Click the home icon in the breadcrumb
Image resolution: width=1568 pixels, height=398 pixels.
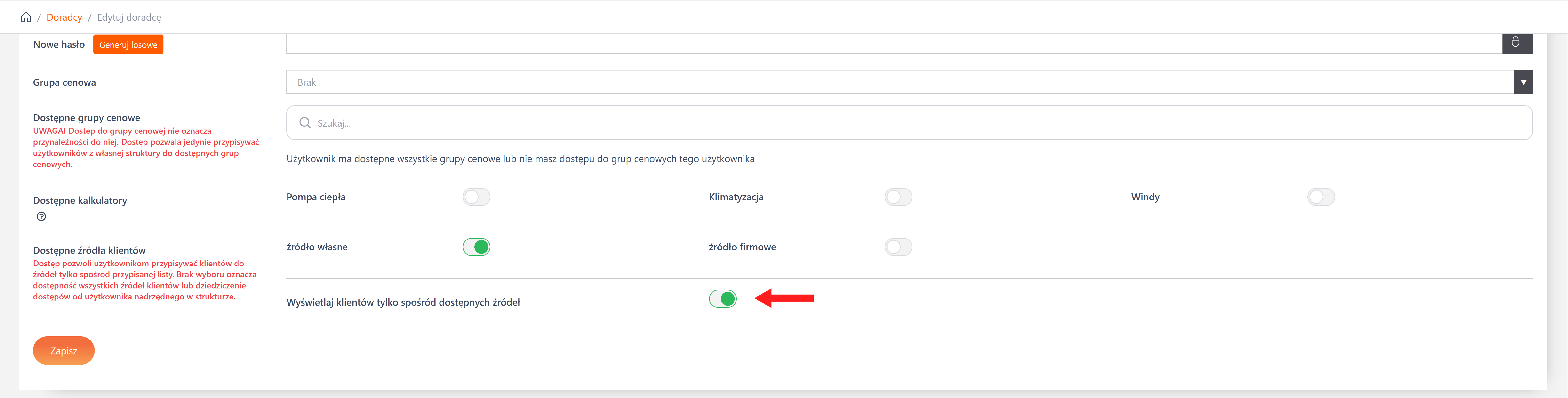click(x=25, y=17)
